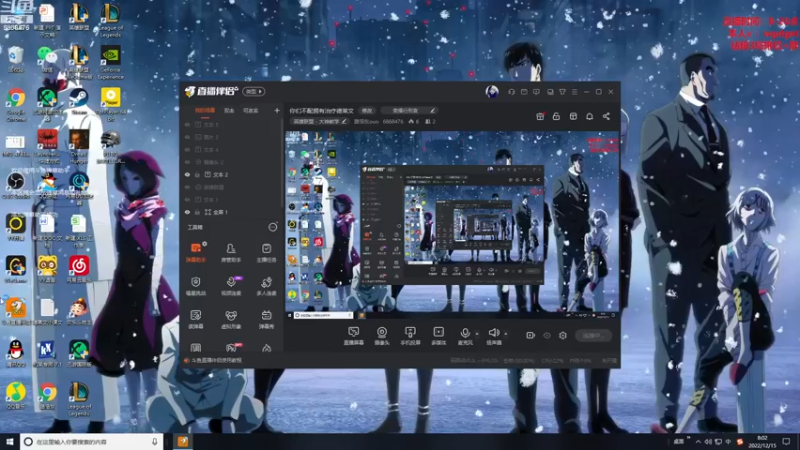
Task: Open the mail icon in title bar
Action: tap(524, 92)
